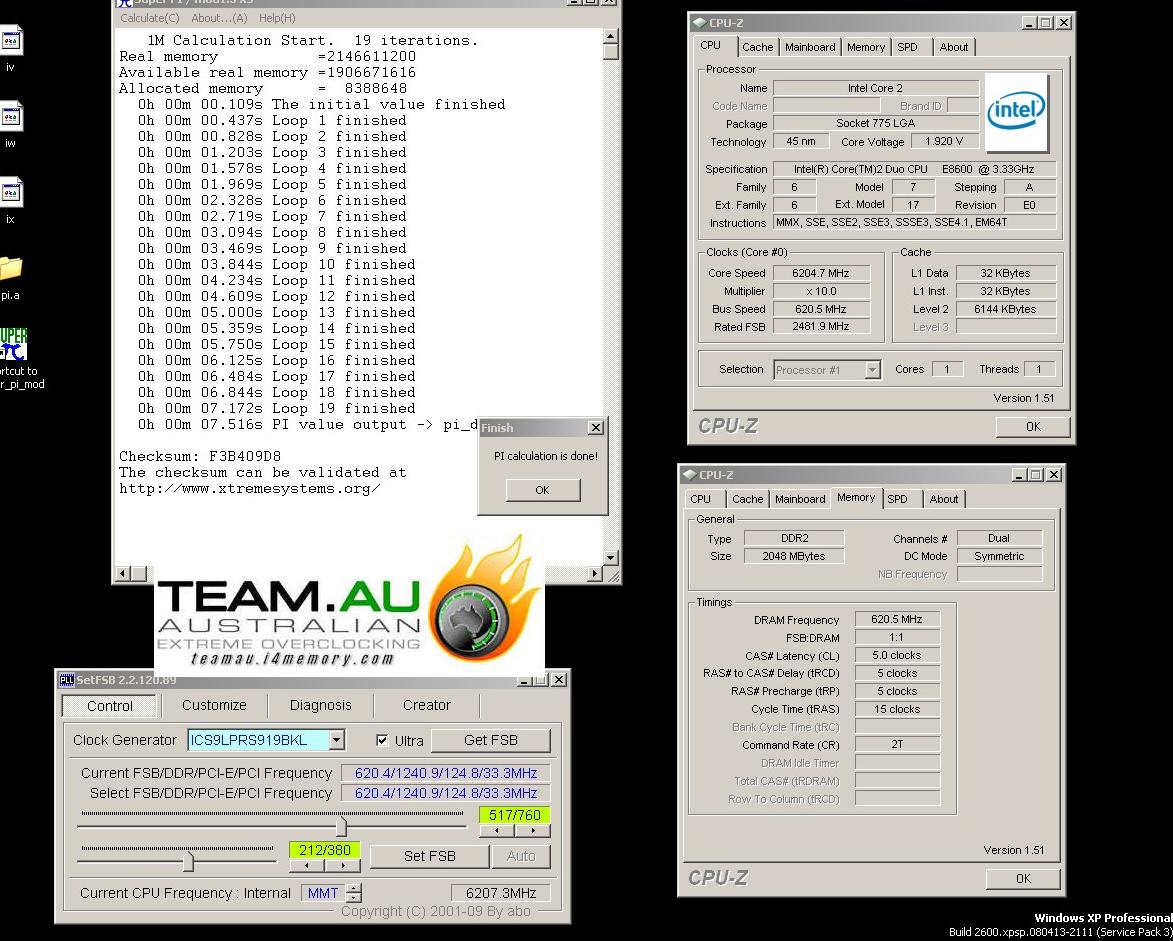Click OK in the Memory CPU-Z window

pos(1023,879)
